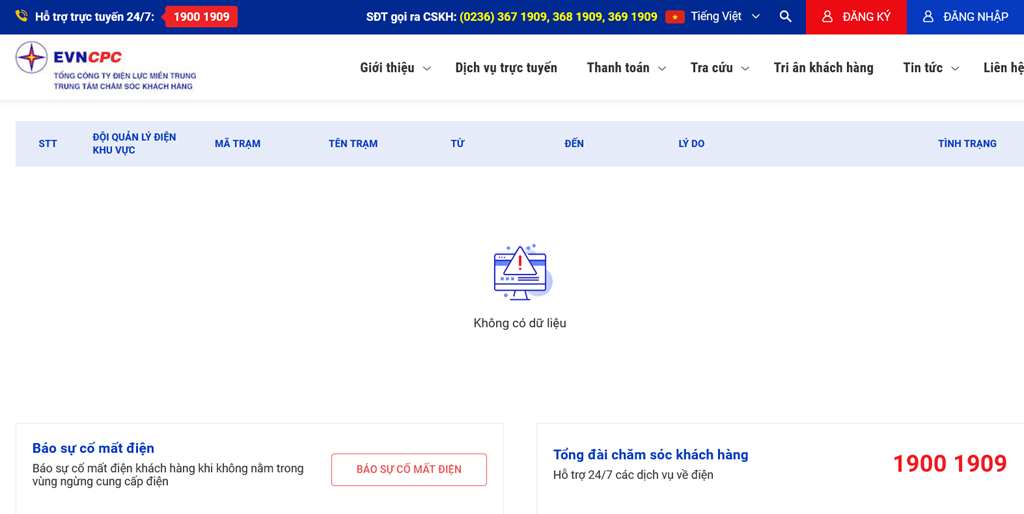Open the search magnifier icon
Screen dimensions: 1024x514
[x=785, y=17]
